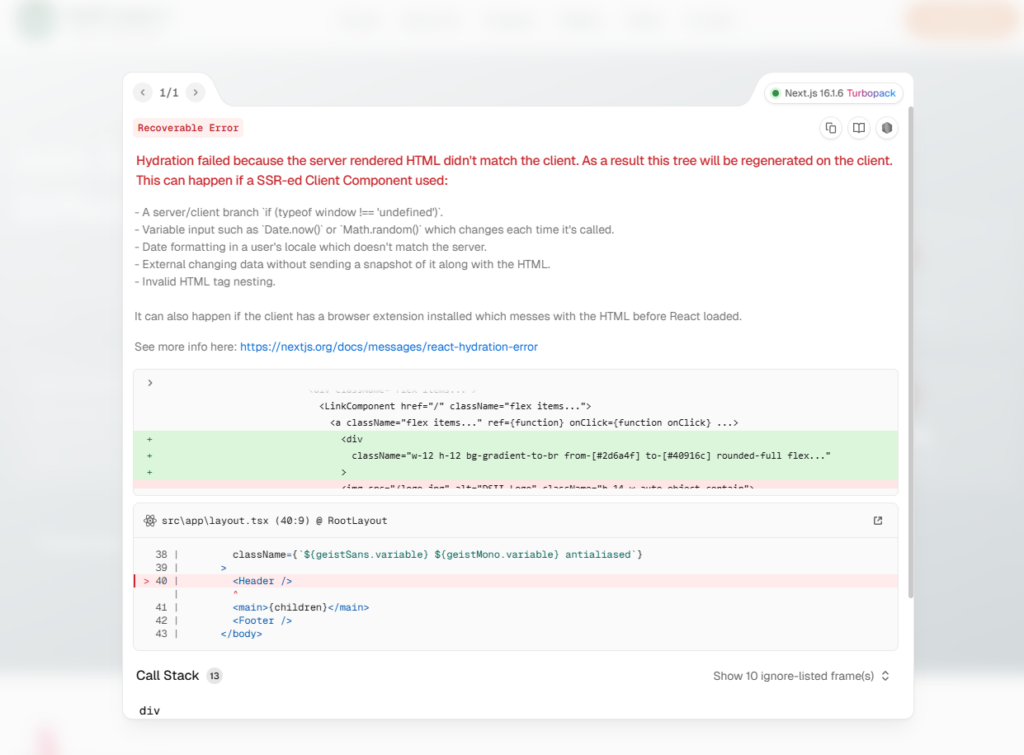Screen dimensions: 1024x755
Task: Click the green status dot beside Next.js version
Action: tap(775, 93)
